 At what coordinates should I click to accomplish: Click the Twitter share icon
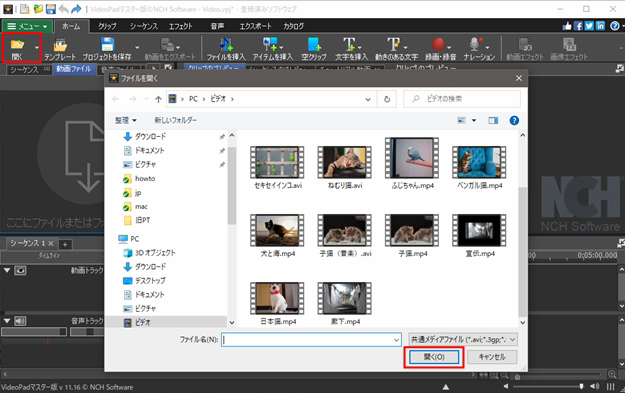click(x=589, y=26)
